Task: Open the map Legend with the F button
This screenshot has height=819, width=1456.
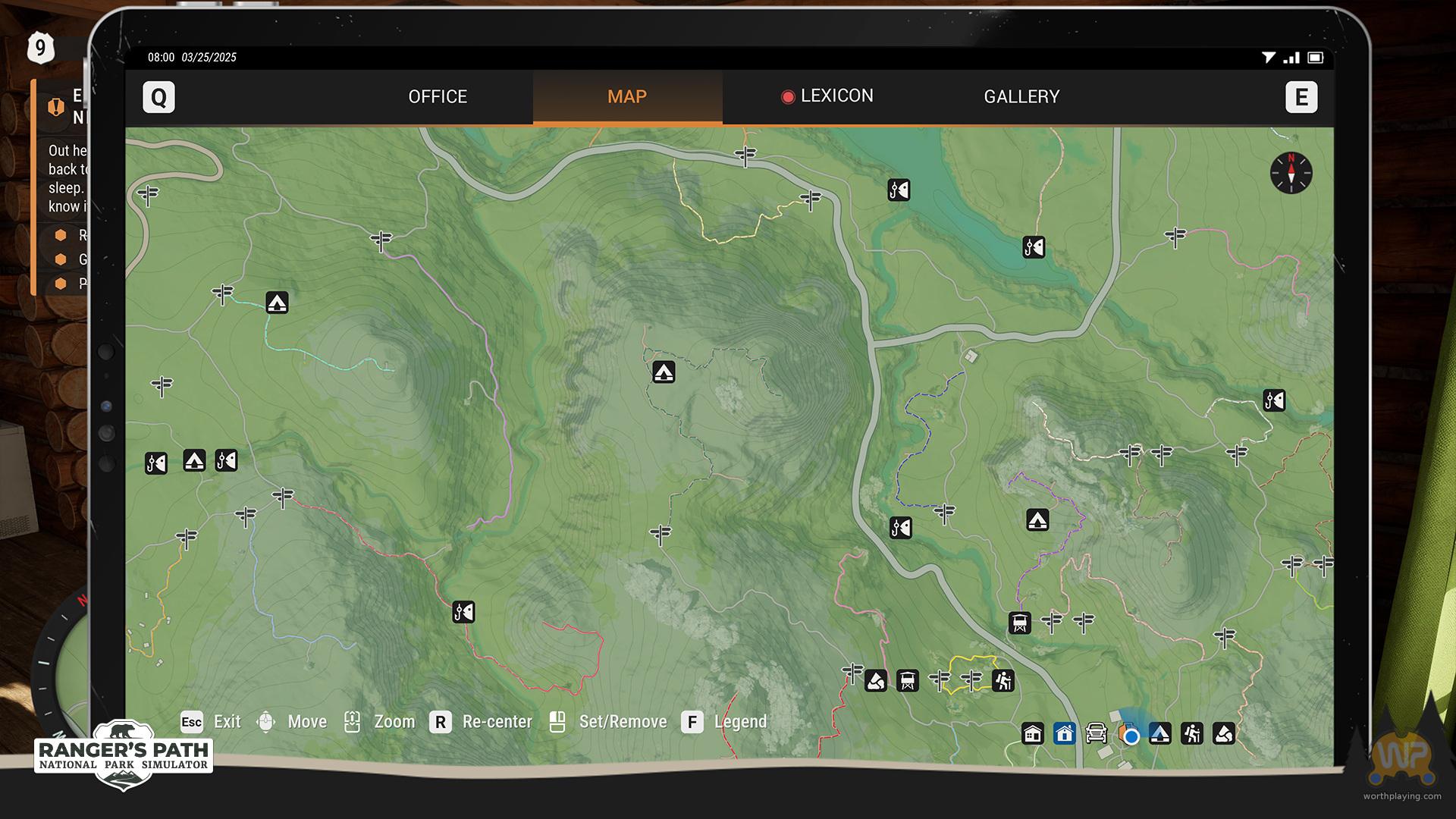Action: click(692, 722)
